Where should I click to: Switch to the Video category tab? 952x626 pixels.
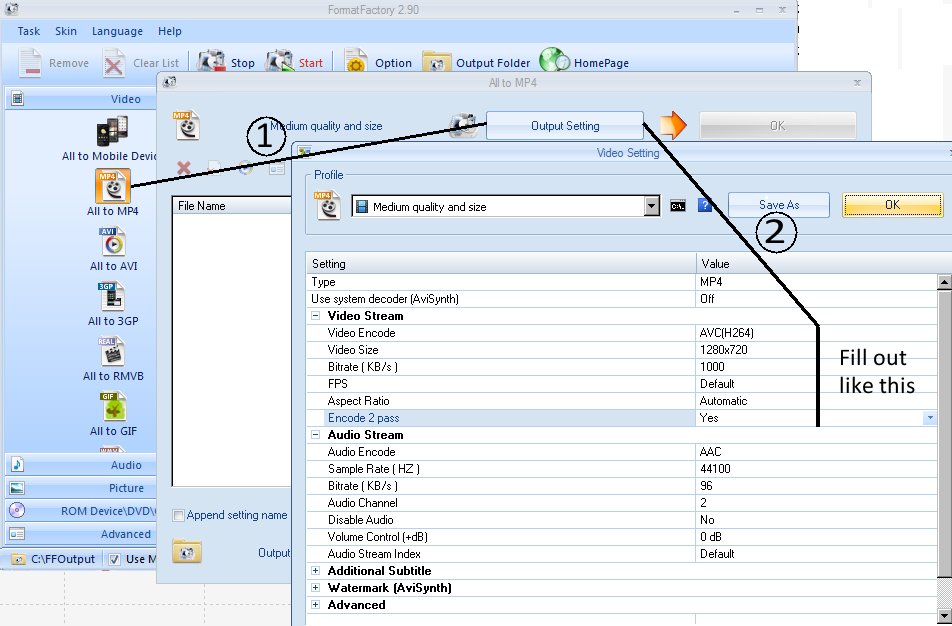point(81,99)
